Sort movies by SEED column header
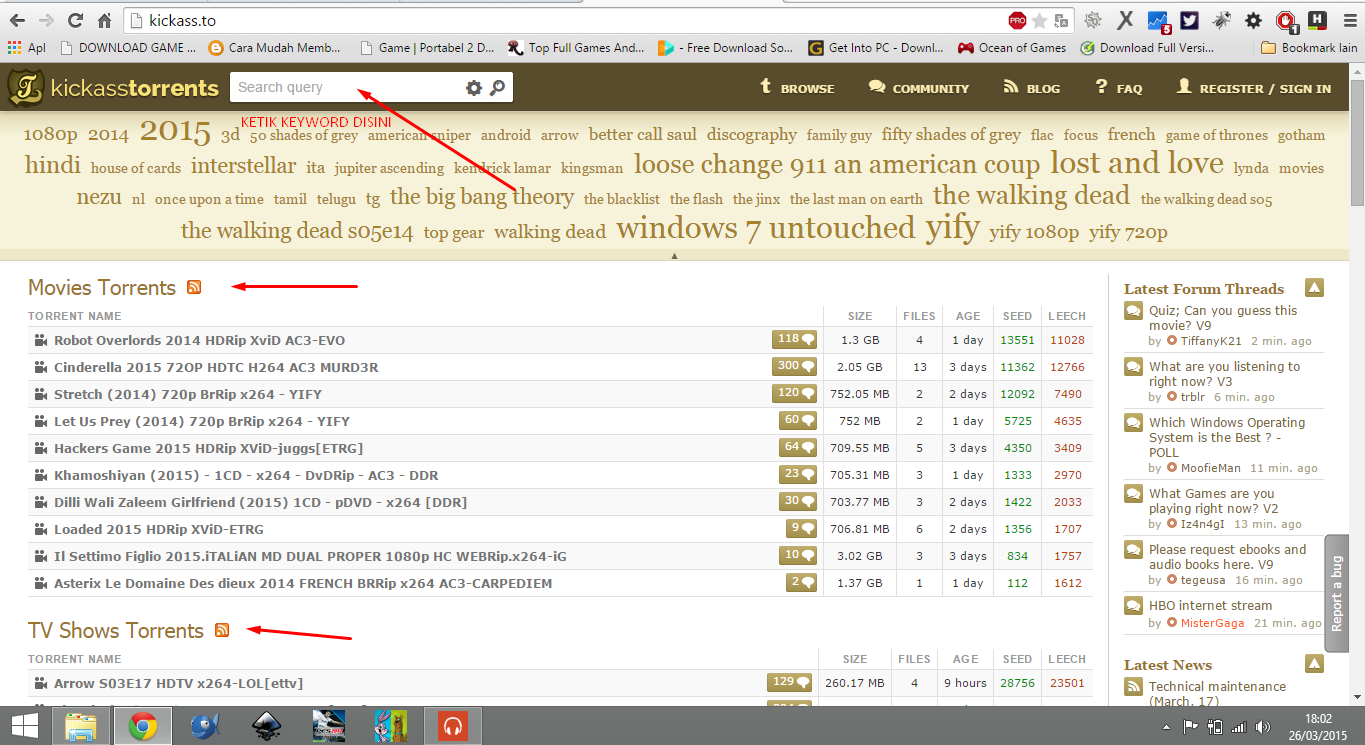1365x745 pixels. [1017, 316]
